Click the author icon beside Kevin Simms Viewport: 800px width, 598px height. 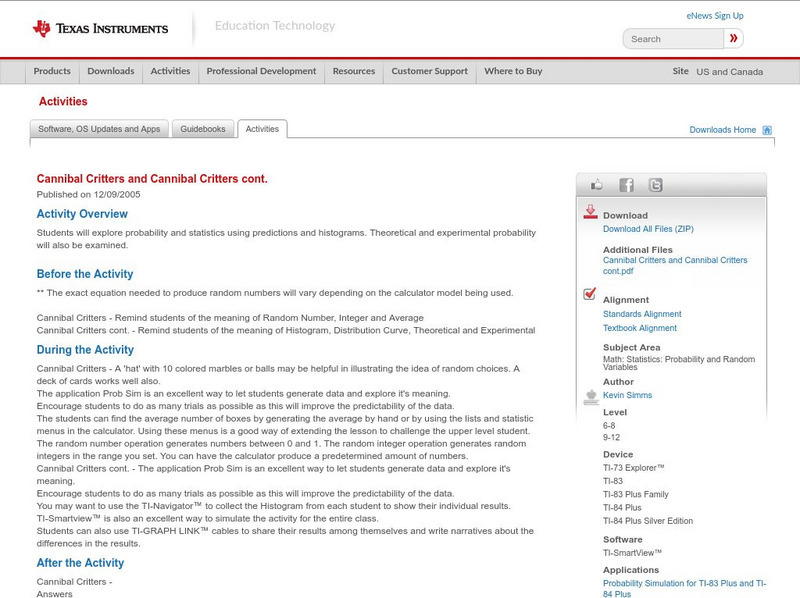point(591,397)
